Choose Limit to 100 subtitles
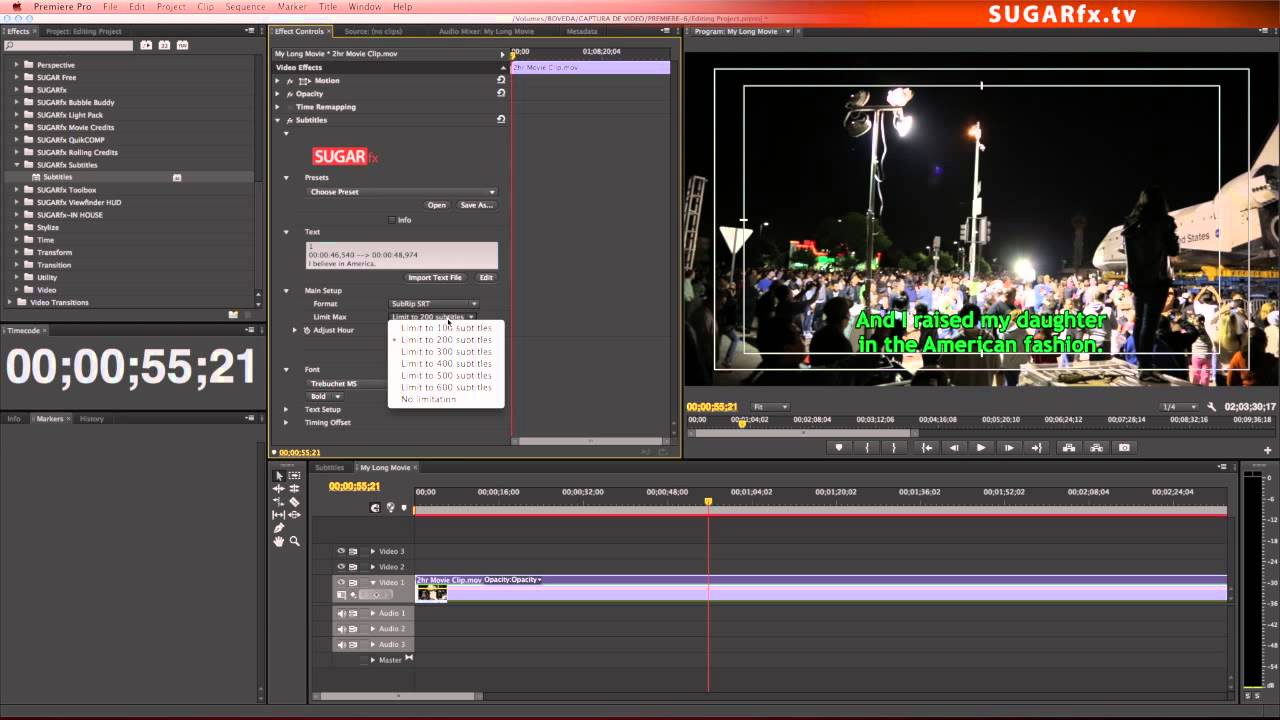The image size is (1280, 720). 446,328
